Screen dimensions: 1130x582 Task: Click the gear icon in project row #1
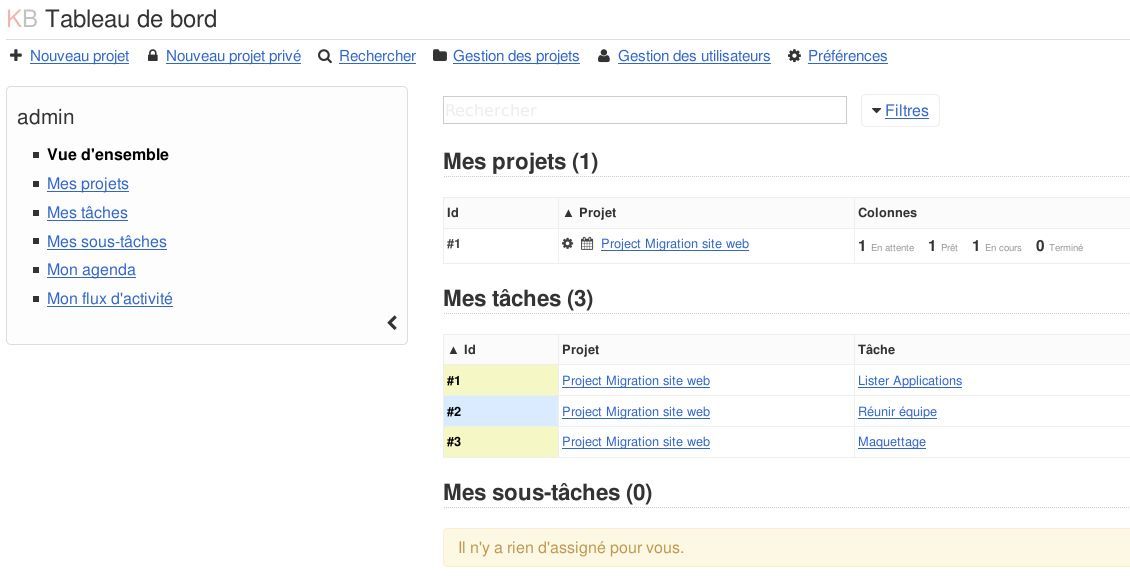568,244
